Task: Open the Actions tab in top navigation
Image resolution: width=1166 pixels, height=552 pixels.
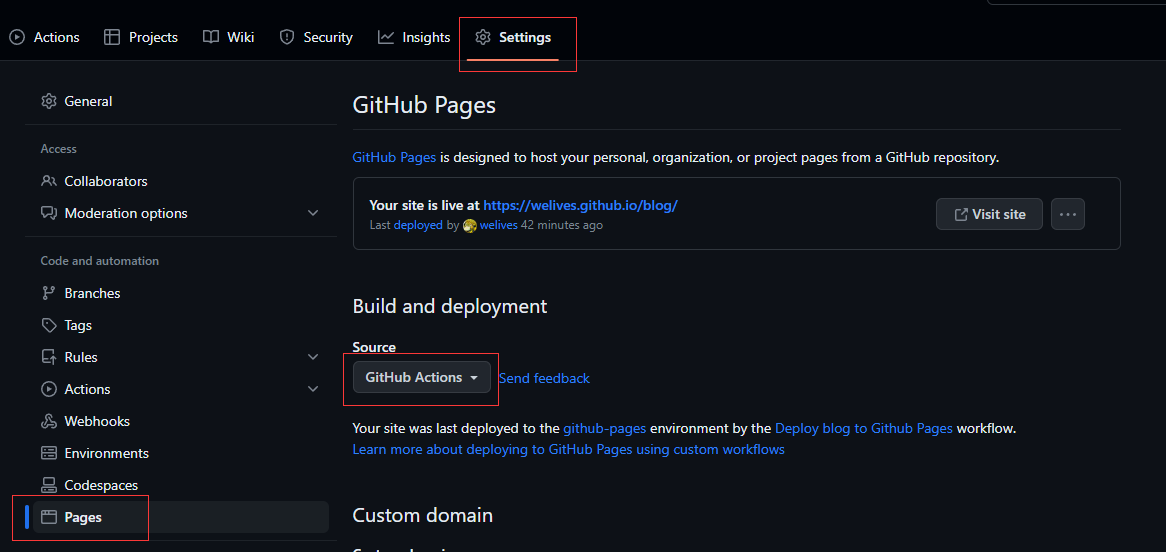Action: click(x=45, y=37)
